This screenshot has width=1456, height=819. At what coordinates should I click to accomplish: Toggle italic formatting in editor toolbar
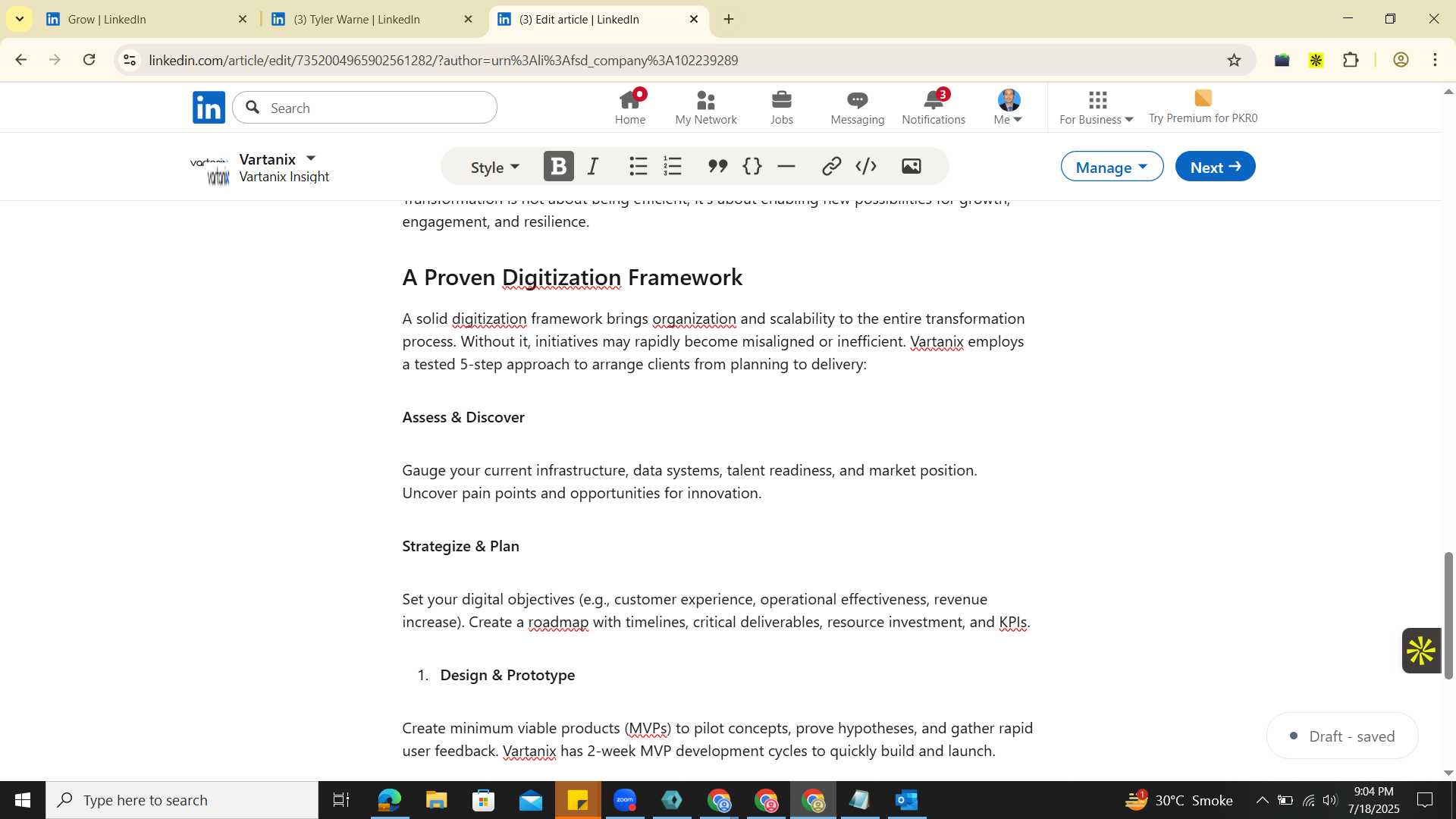tap(594, 166)
